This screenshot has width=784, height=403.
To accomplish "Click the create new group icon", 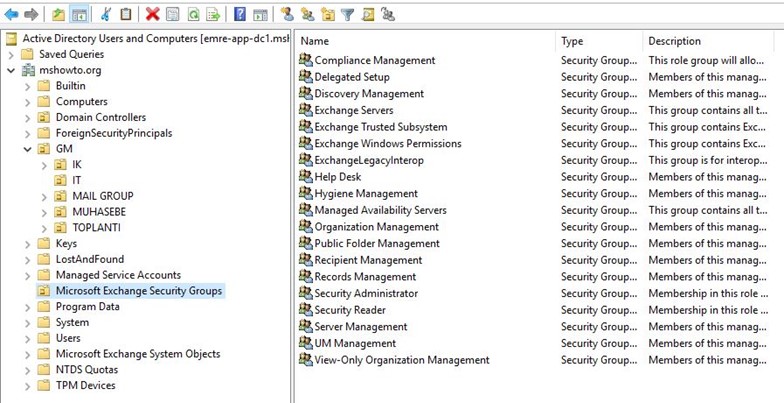I will pyautogui.click(x=308, y=14).
